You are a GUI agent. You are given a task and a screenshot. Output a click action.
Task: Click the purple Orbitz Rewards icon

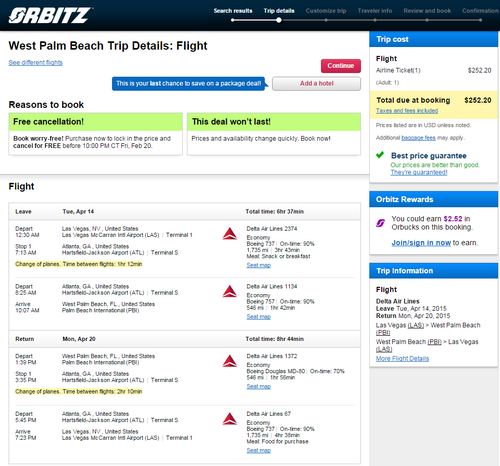(380, 223)
